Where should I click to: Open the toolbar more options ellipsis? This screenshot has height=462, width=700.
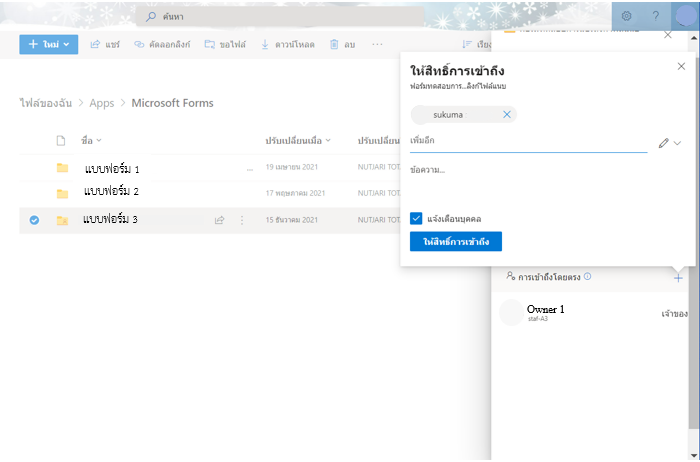pyautogui.click(x=377, y=45)
